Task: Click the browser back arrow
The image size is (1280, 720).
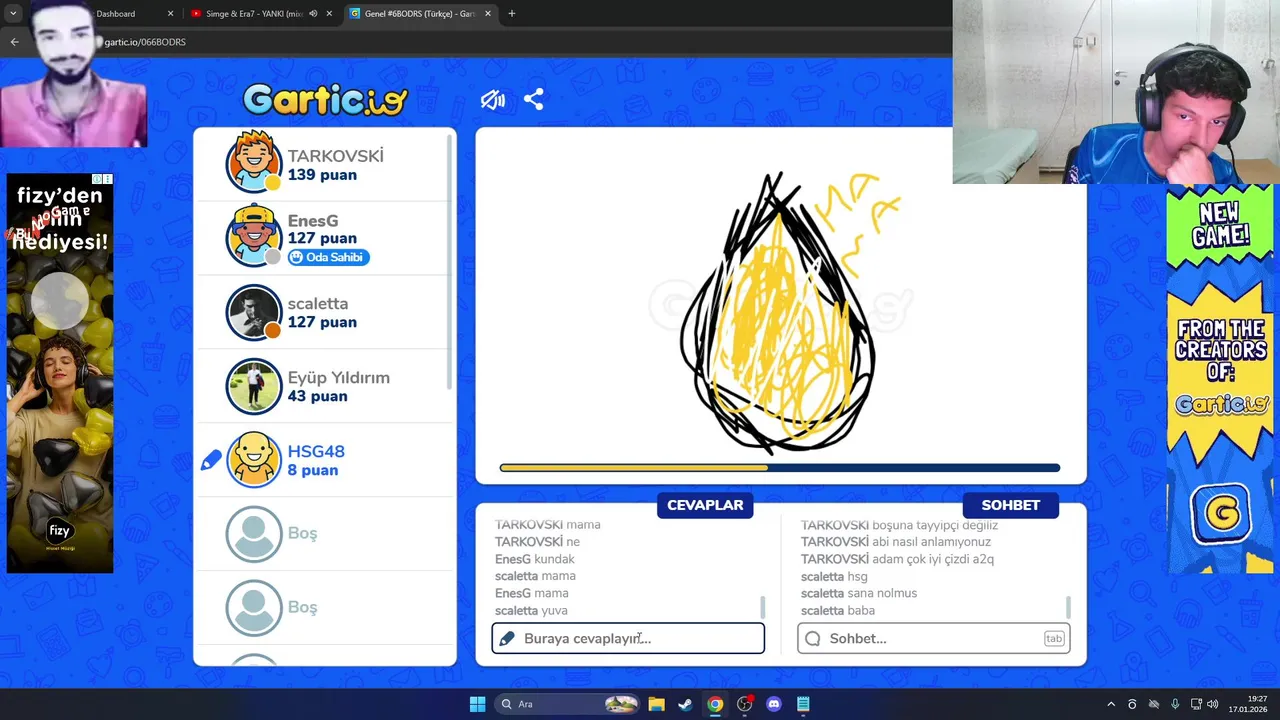Action: coord(14,42)
